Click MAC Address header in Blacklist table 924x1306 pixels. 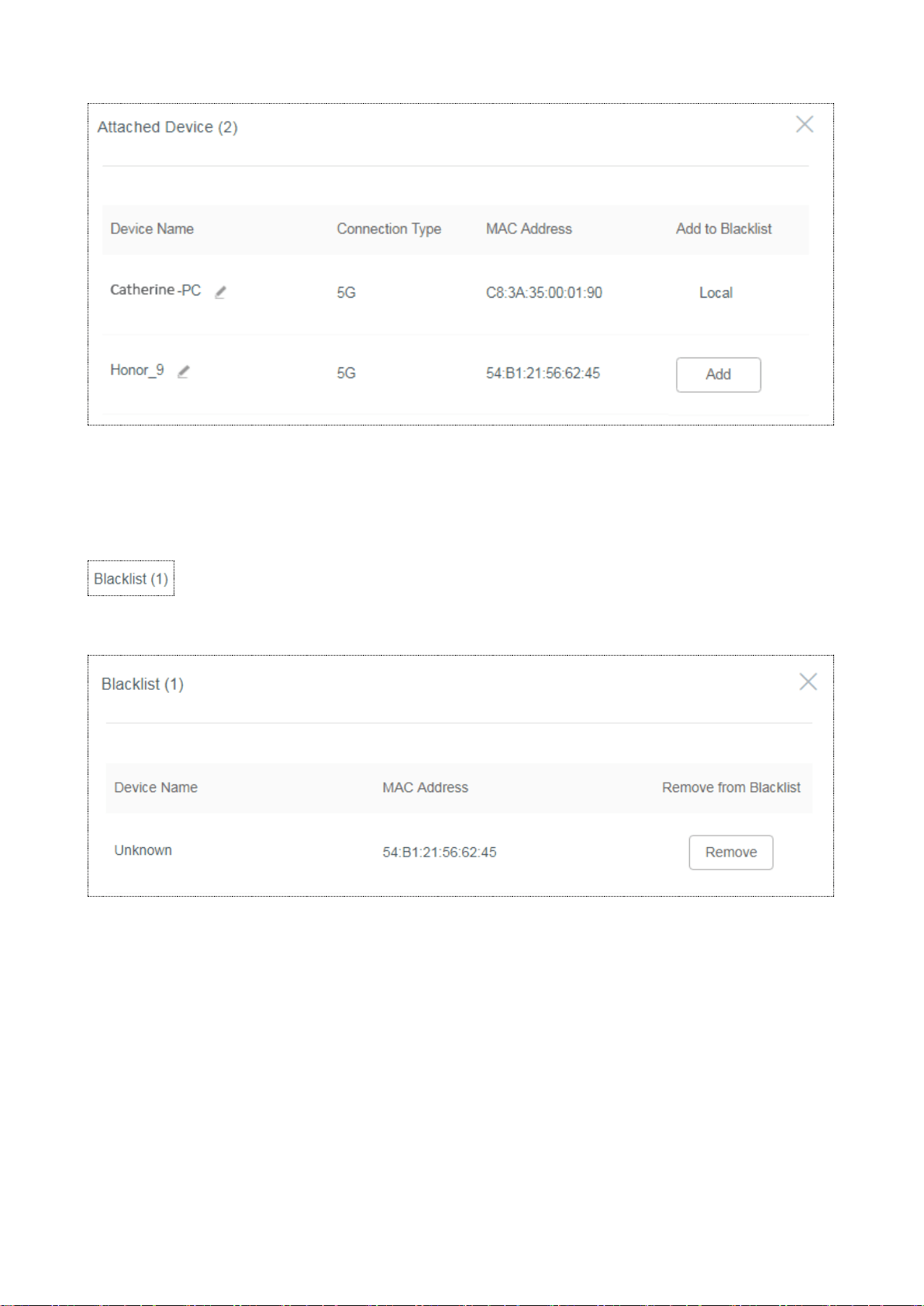pos(426,787)
